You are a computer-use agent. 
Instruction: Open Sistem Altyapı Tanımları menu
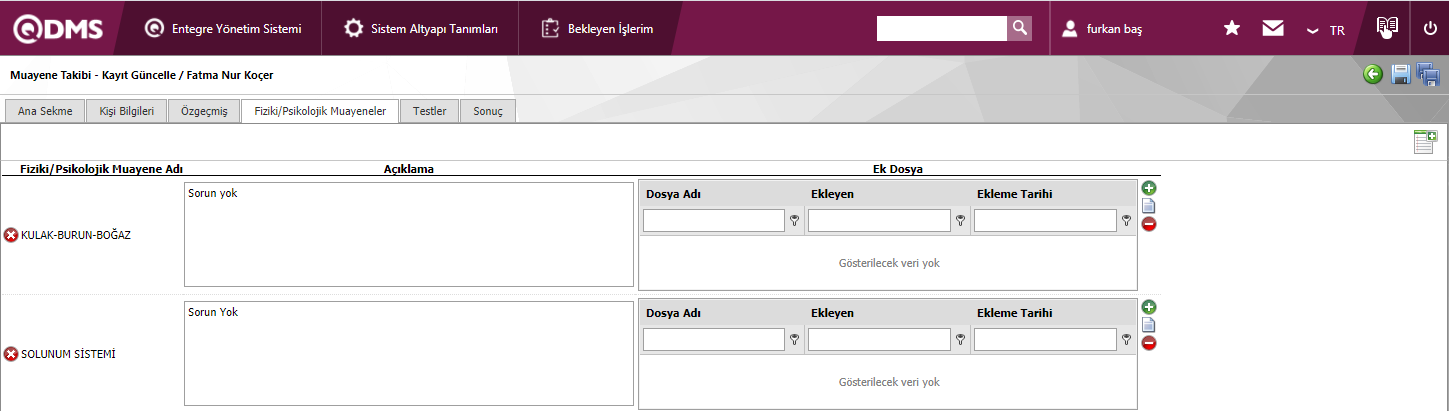pos(421,29)
